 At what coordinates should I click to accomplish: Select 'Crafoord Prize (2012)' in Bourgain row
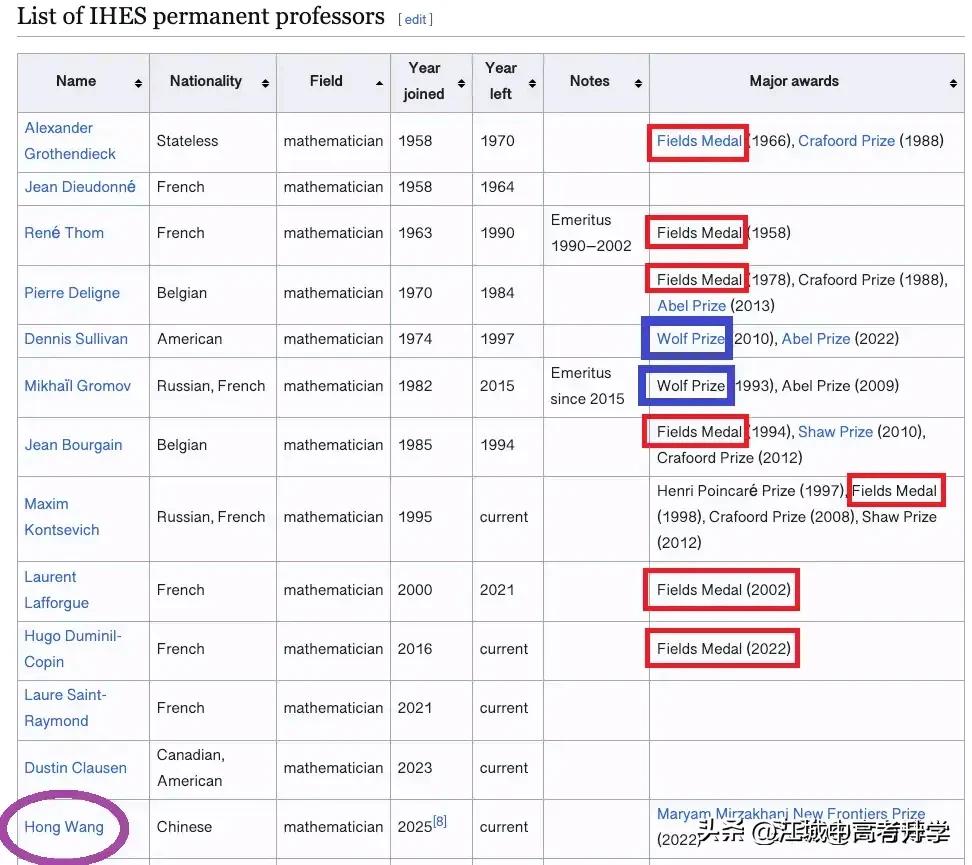730,458
